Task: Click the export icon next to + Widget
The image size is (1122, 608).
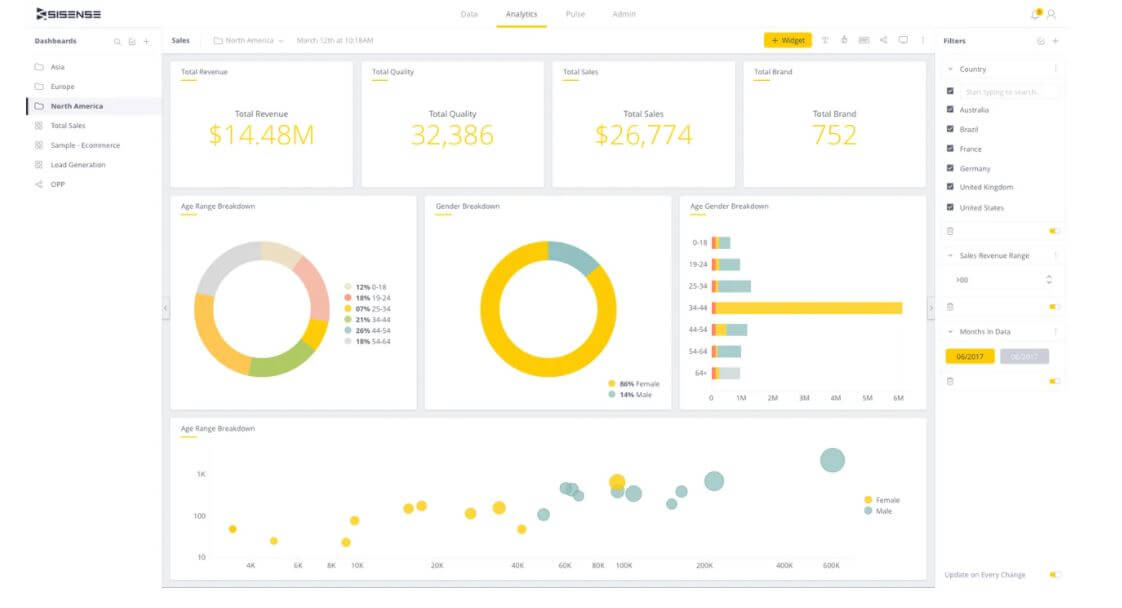Action: click(845, 40)
